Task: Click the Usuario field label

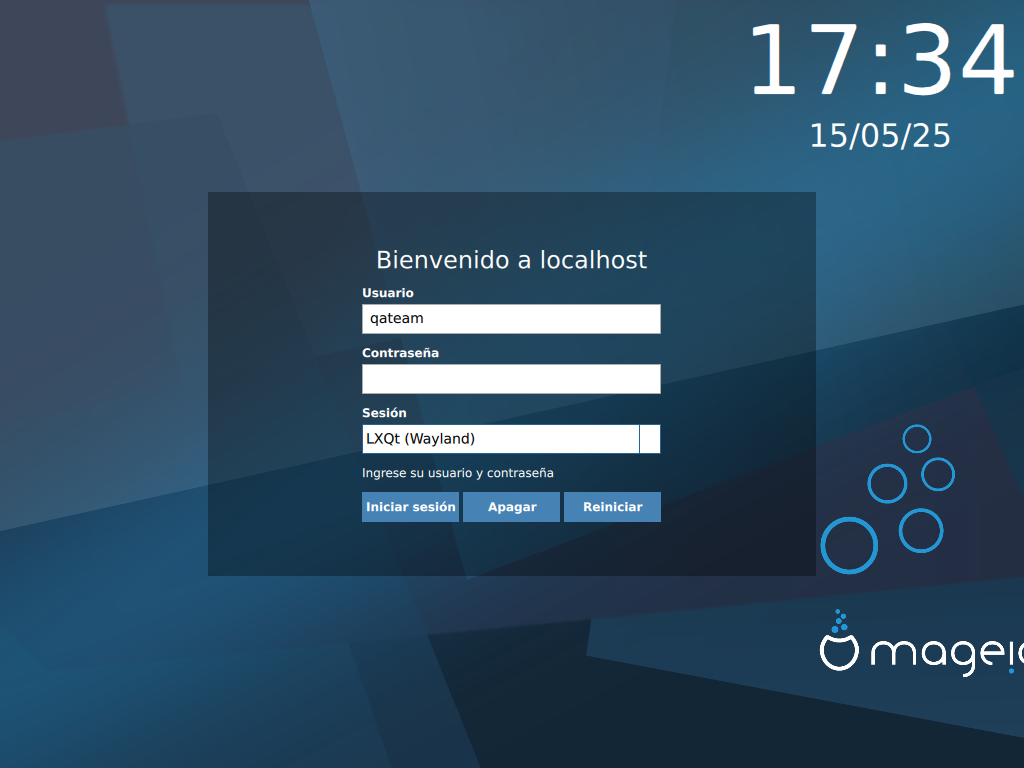Action: [x=387, y=293]
